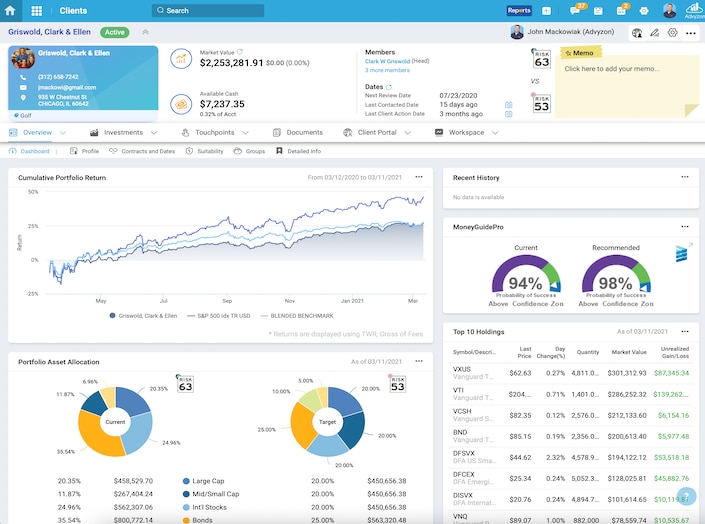Show 3 more members

point(387,70)
